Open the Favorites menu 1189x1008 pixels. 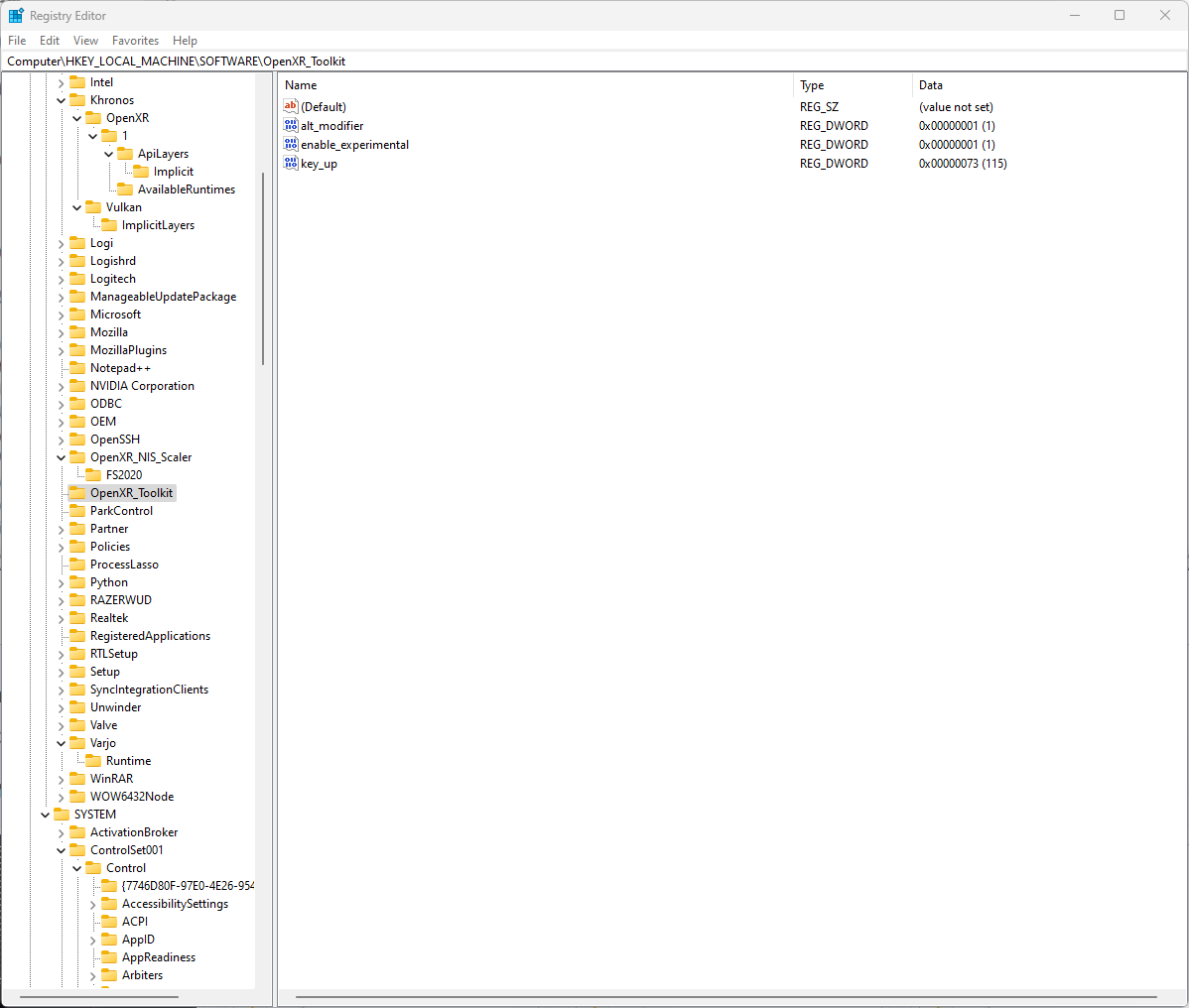tap(136, 40)
